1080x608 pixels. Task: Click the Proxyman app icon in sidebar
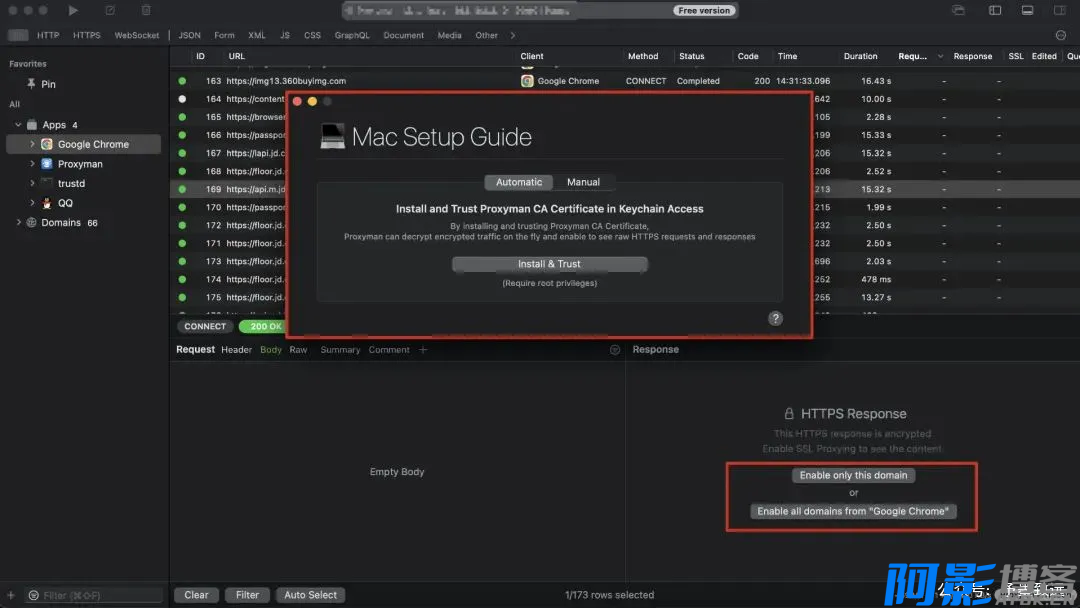(47, 164)
